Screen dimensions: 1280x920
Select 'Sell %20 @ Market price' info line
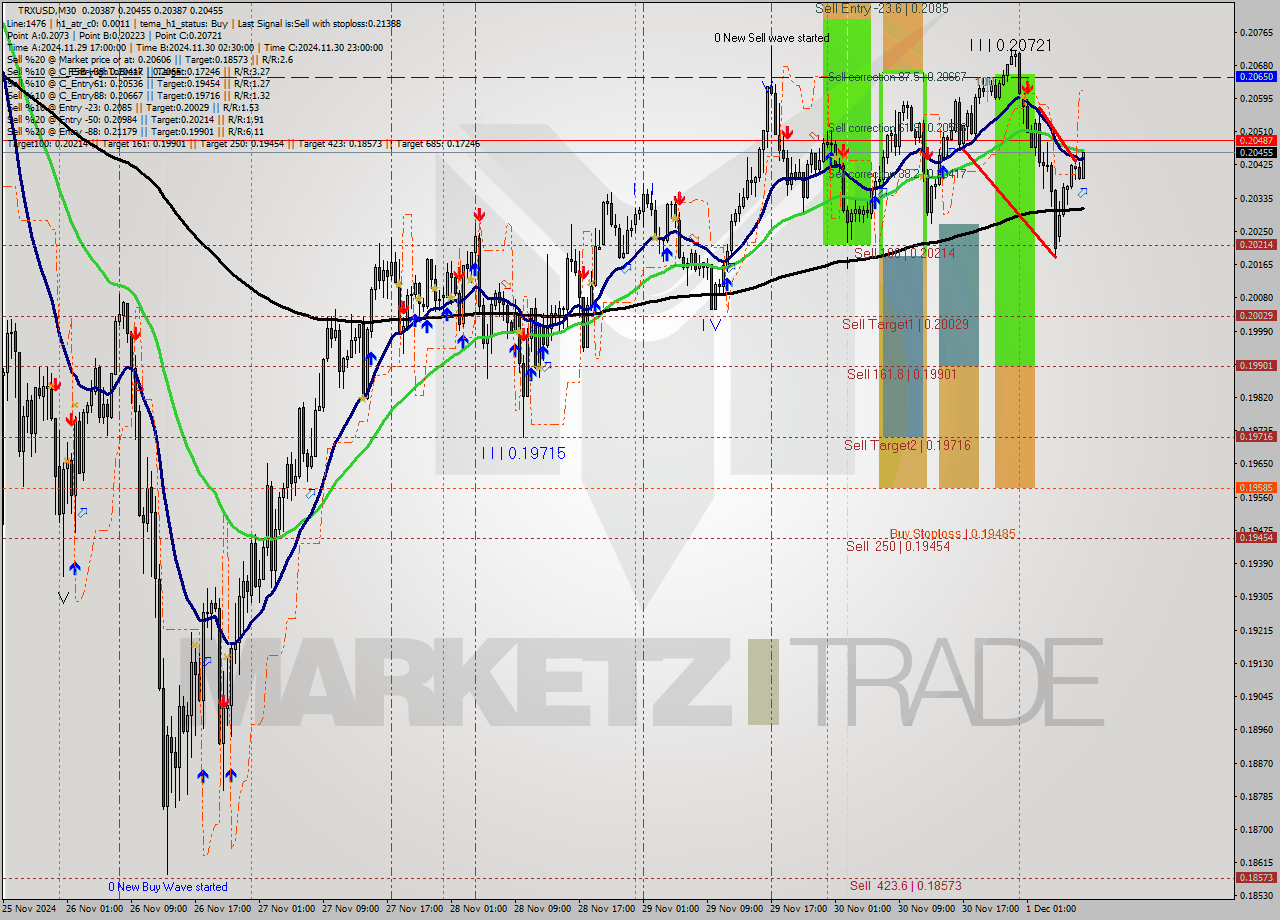coord(149,59)
